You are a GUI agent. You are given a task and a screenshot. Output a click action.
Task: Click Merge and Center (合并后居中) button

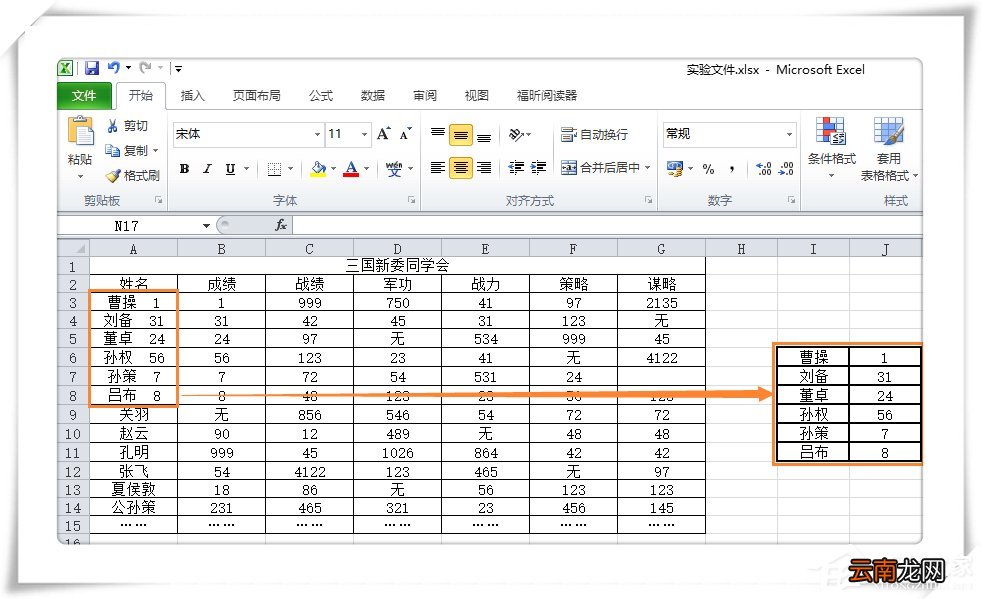600,167
